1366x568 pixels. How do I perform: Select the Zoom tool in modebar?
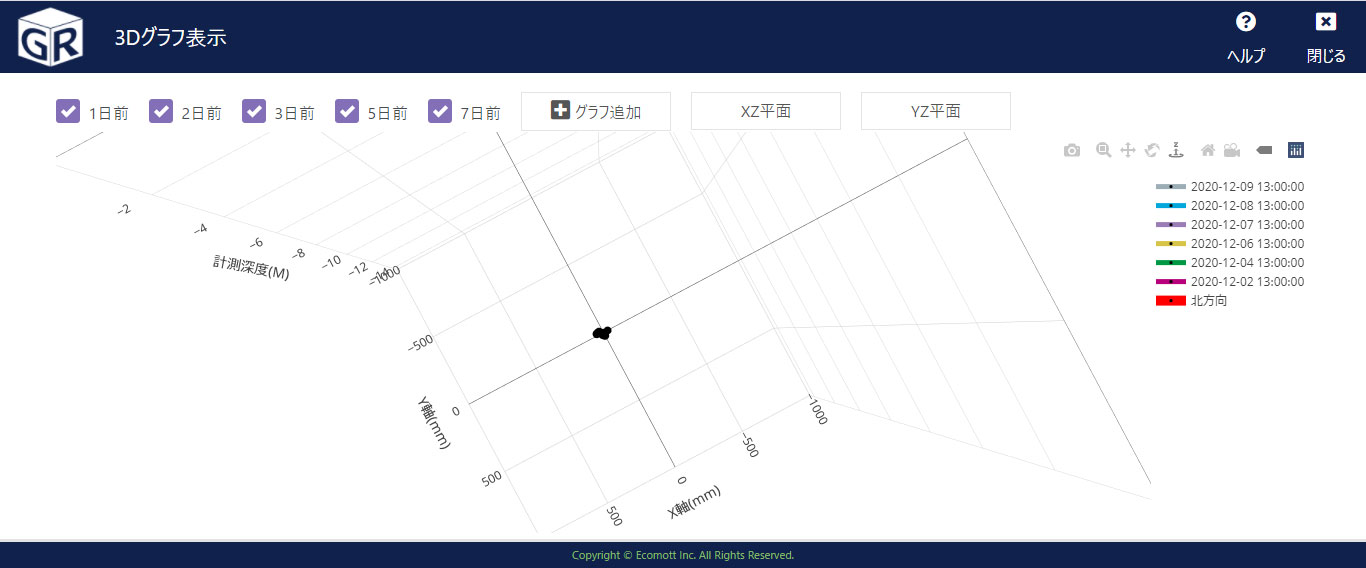[1103, 150]
